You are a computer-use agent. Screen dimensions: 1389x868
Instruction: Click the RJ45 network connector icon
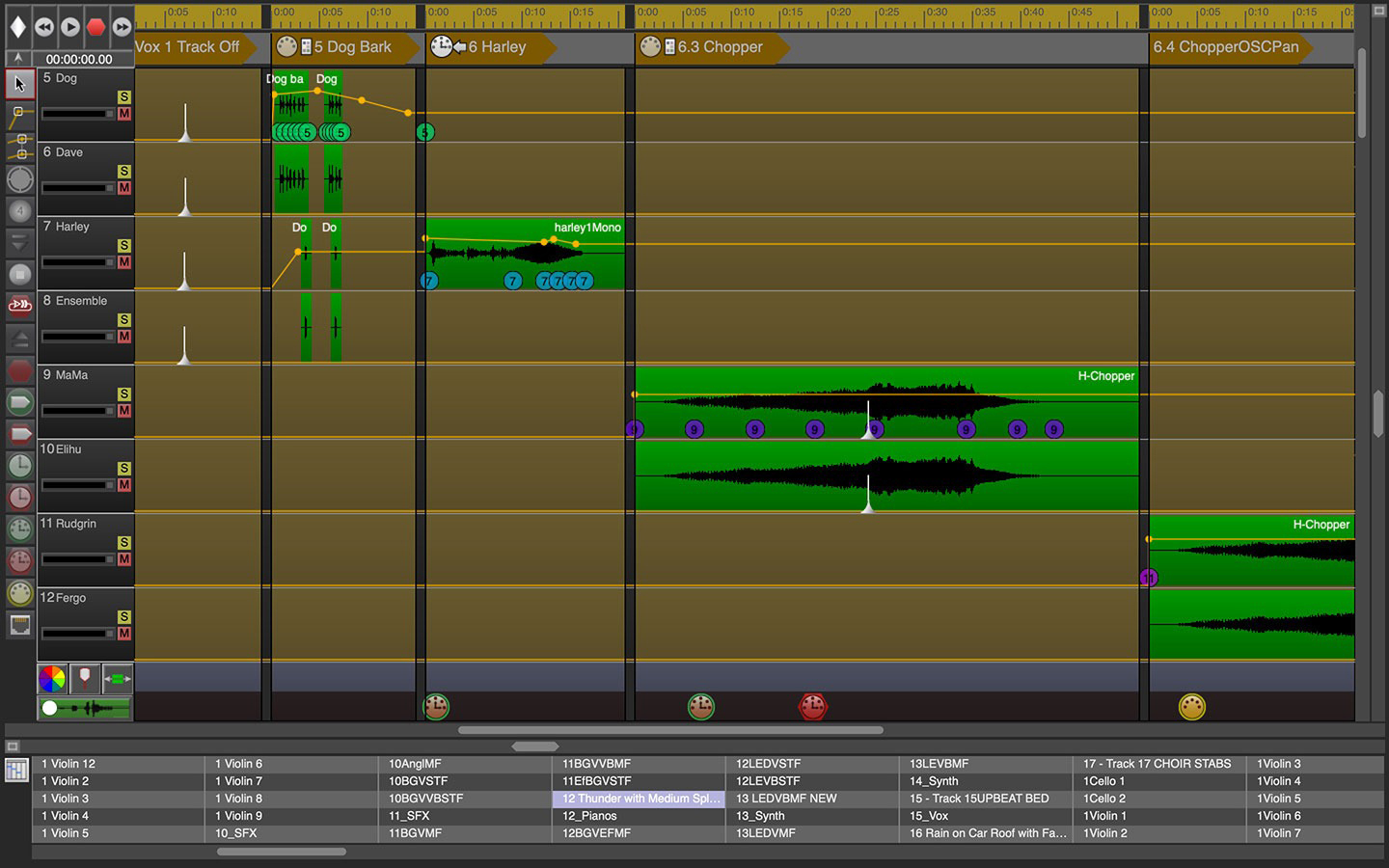tap(19, 625)
